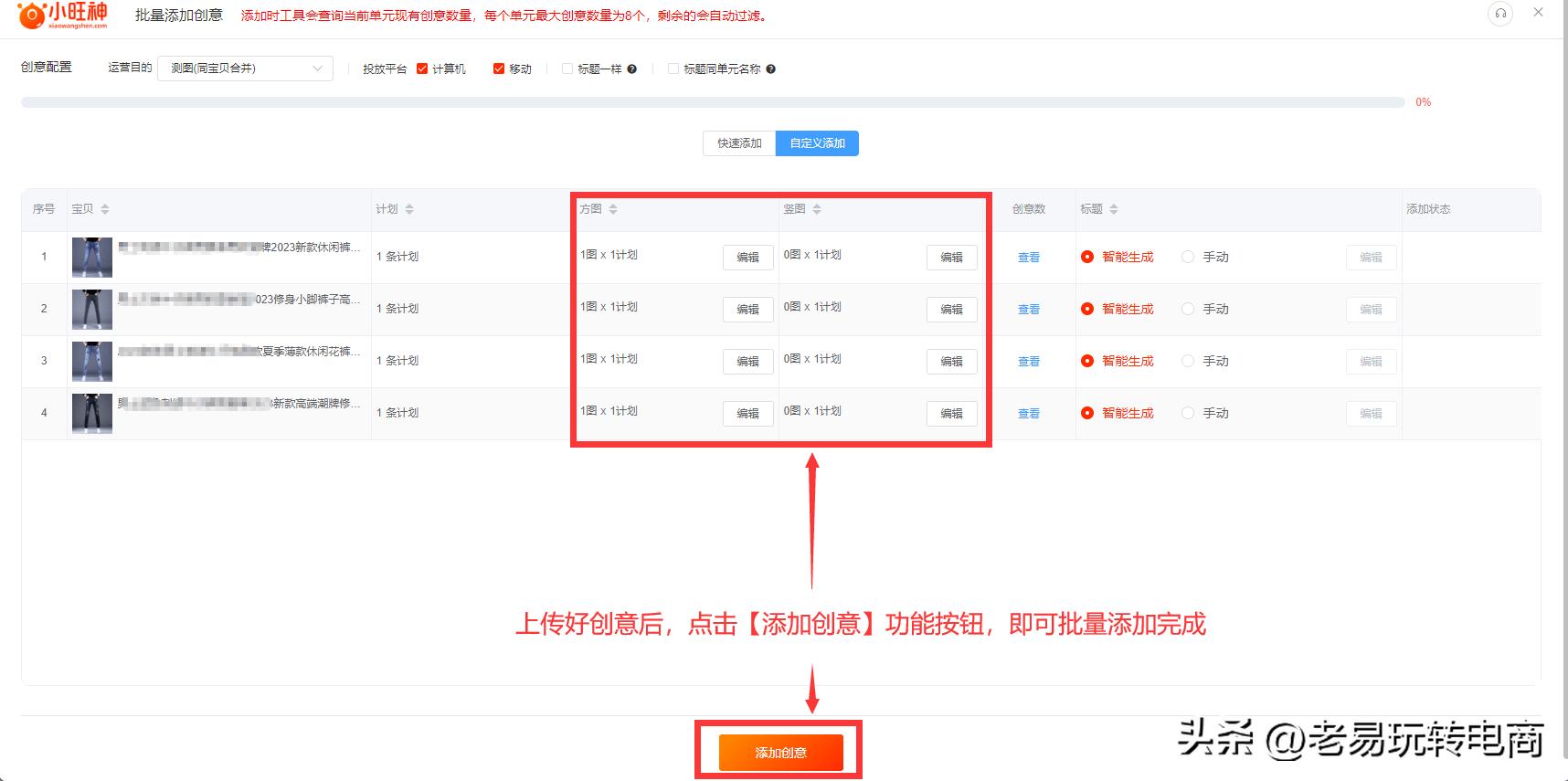Open product thumbnail in row 1
This screenshot has width=1568, height=781.
(x=92, y=258)
